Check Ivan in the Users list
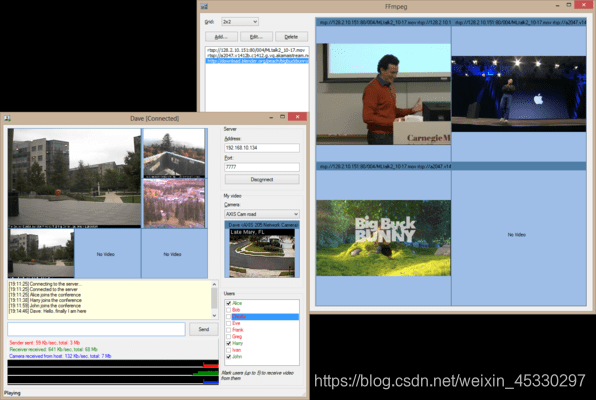Viewport: 596px width, 400px height. point(228,350)
